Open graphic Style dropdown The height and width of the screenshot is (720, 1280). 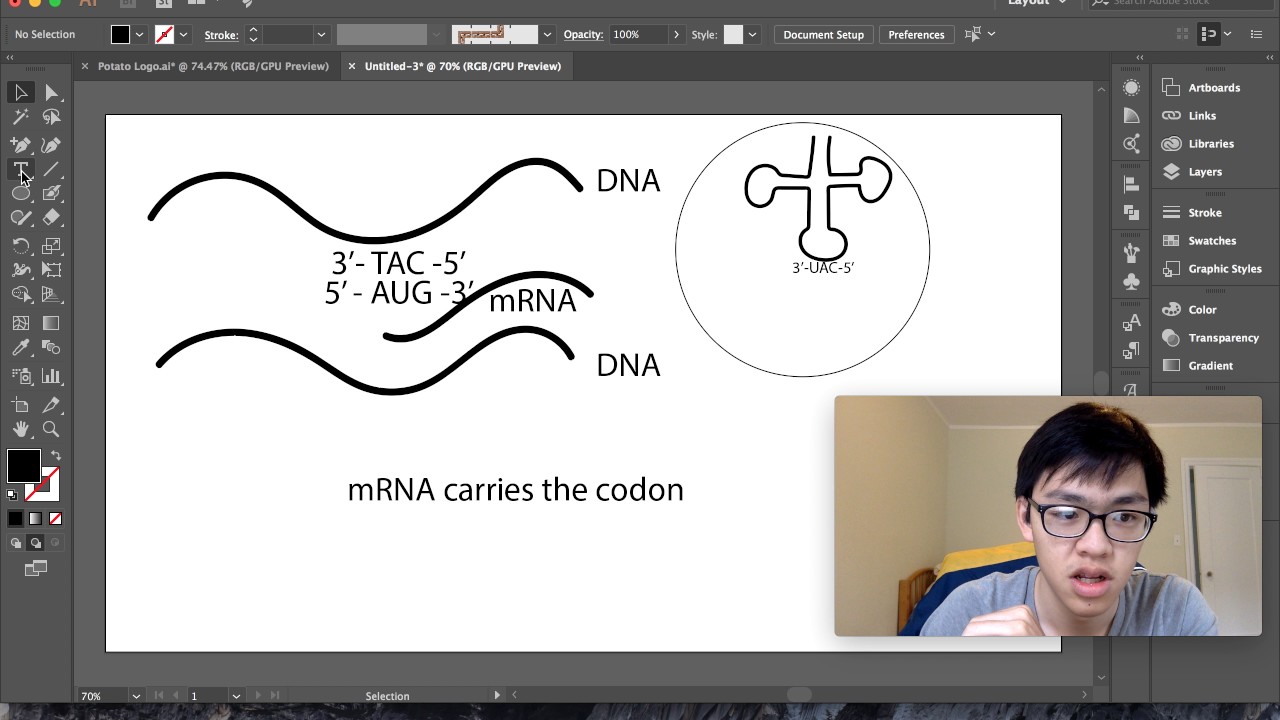[752, 35]
